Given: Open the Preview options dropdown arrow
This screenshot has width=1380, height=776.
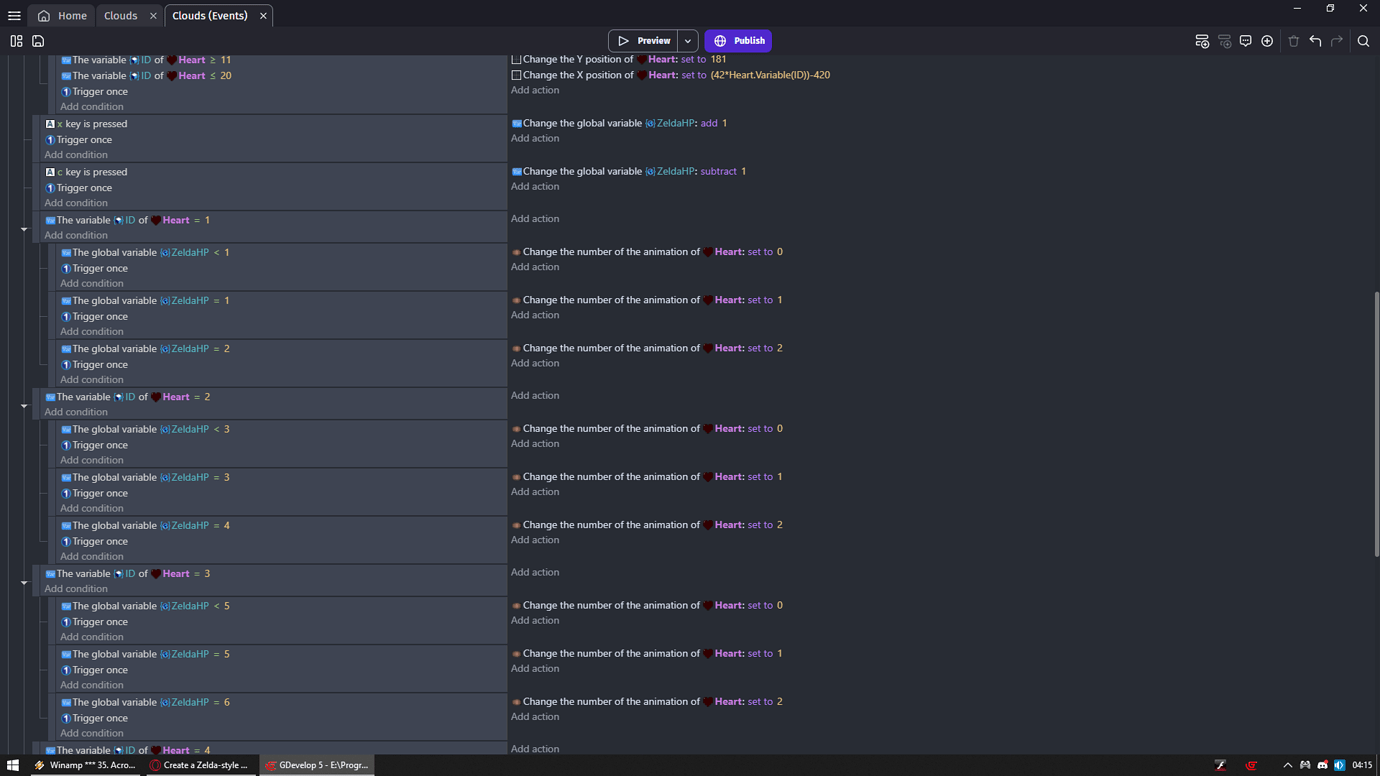Looking at the screenshot, I should [x=687, y=41].
